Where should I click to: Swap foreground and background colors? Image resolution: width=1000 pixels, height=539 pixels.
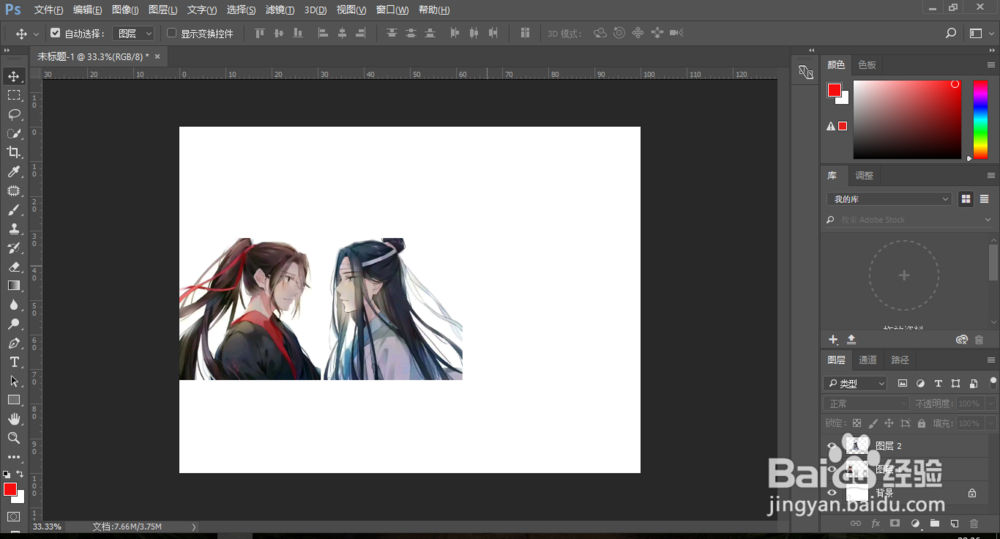[20, 474]
